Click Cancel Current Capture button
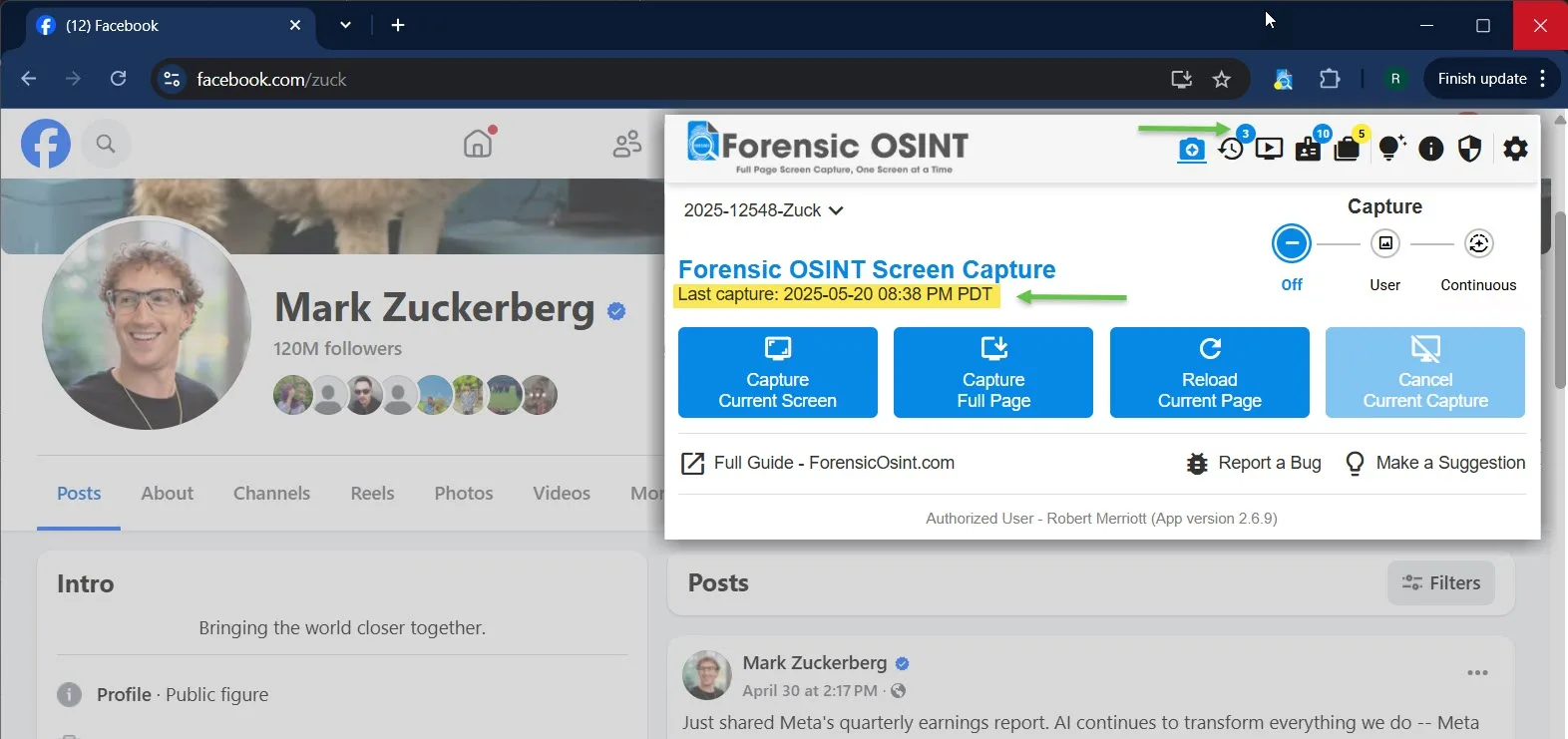The image size is (1568, 739). click(x=1425, y=372)
